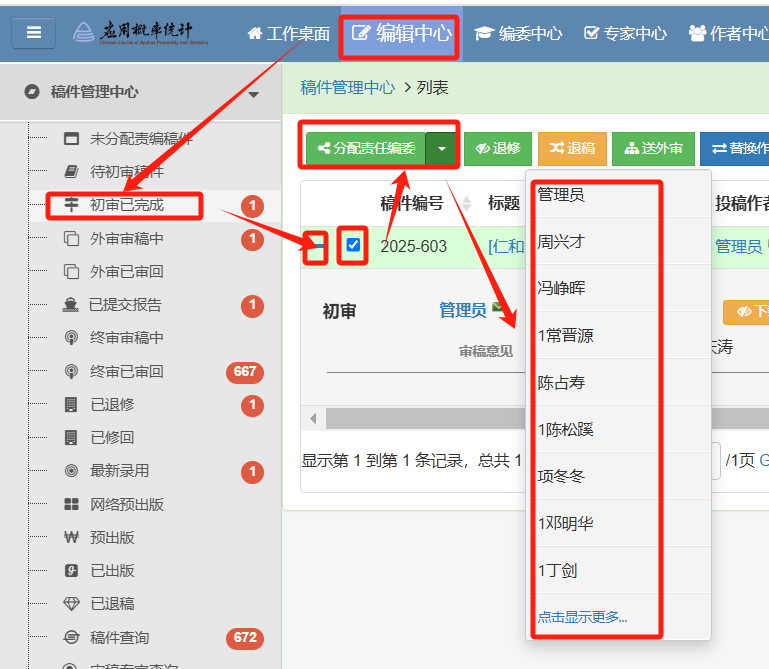
Task: Click the blue 替换 button
Action: pos(734,148)
